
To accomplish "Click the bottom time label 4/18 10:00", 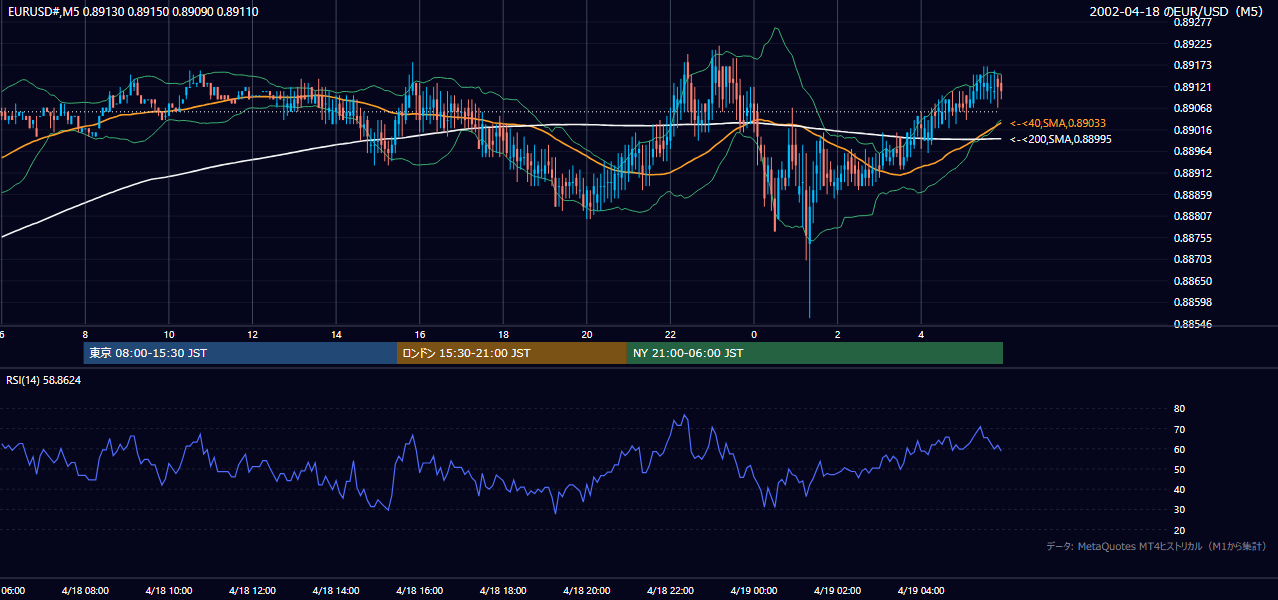I will (x=169, y=590).
